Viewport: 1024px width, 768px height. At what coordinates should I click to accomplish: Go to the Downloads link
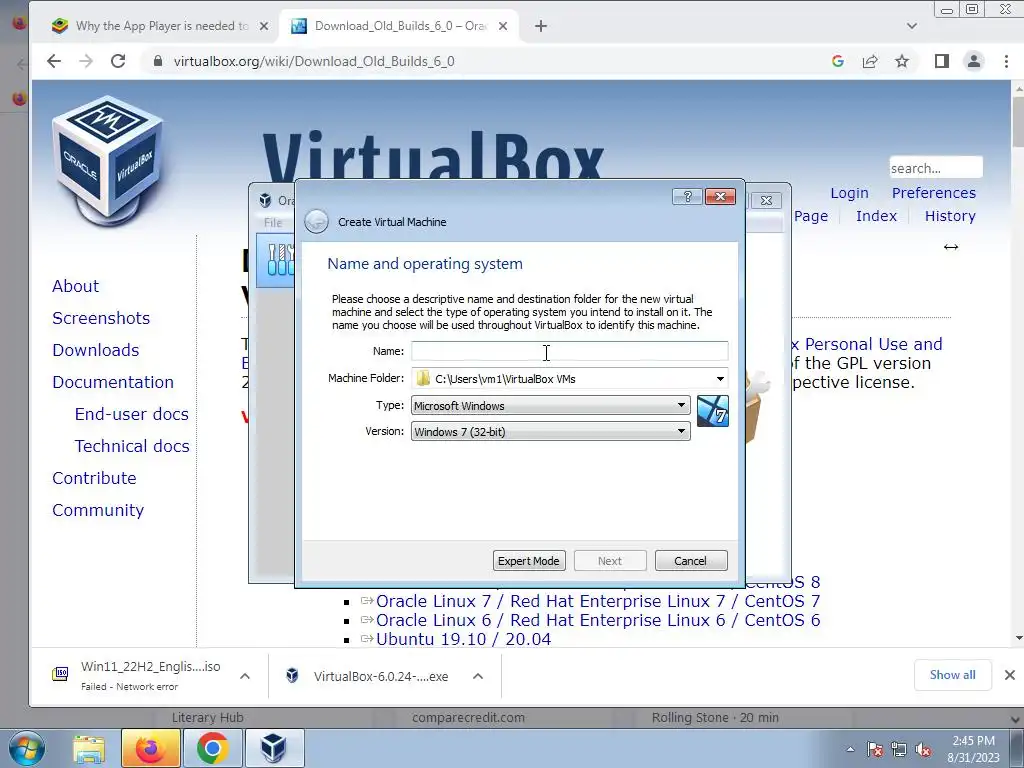pyautogui.click(x=96, y=350)
